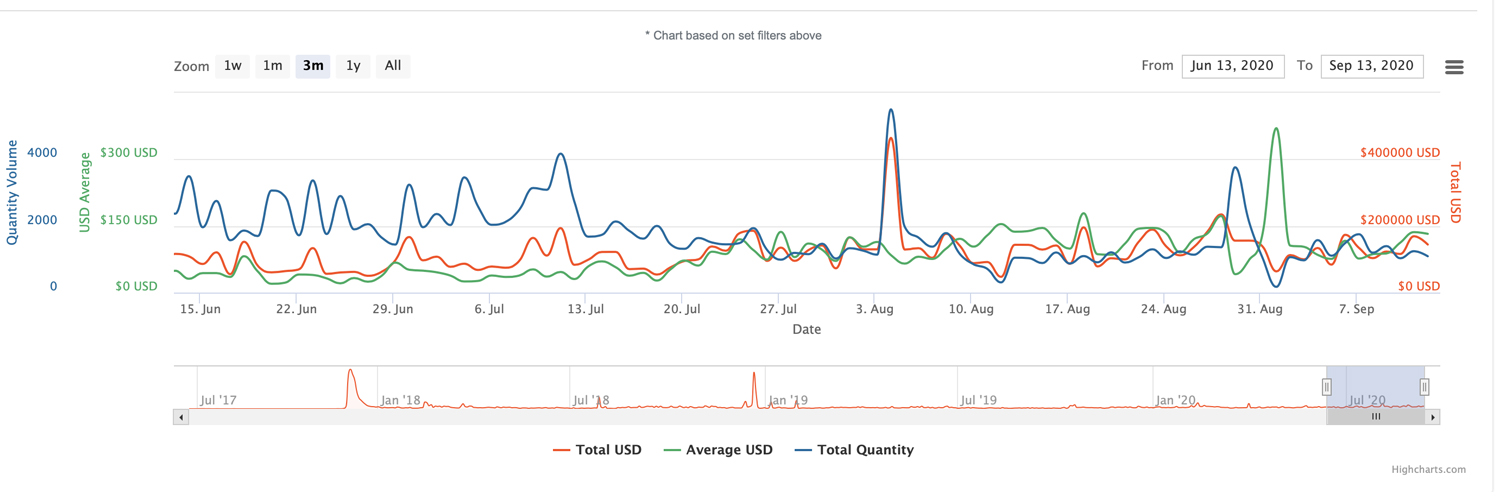This screenshot has width=1500, height=500.
Task: Click the blue peak near 3. Aug
Action: click(891, 111)
